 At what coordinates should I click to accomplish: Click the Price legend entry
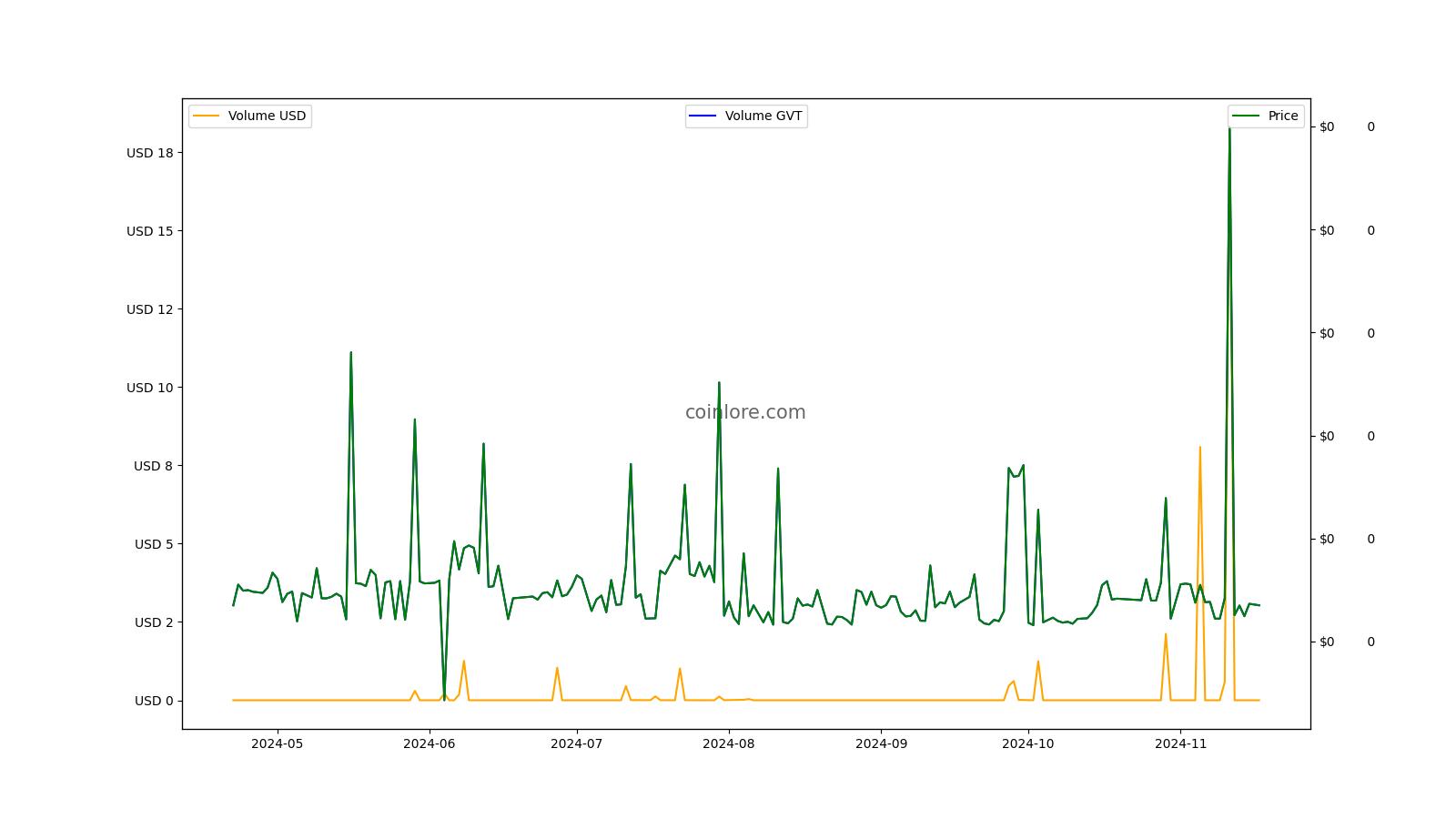coord(1266,116)
